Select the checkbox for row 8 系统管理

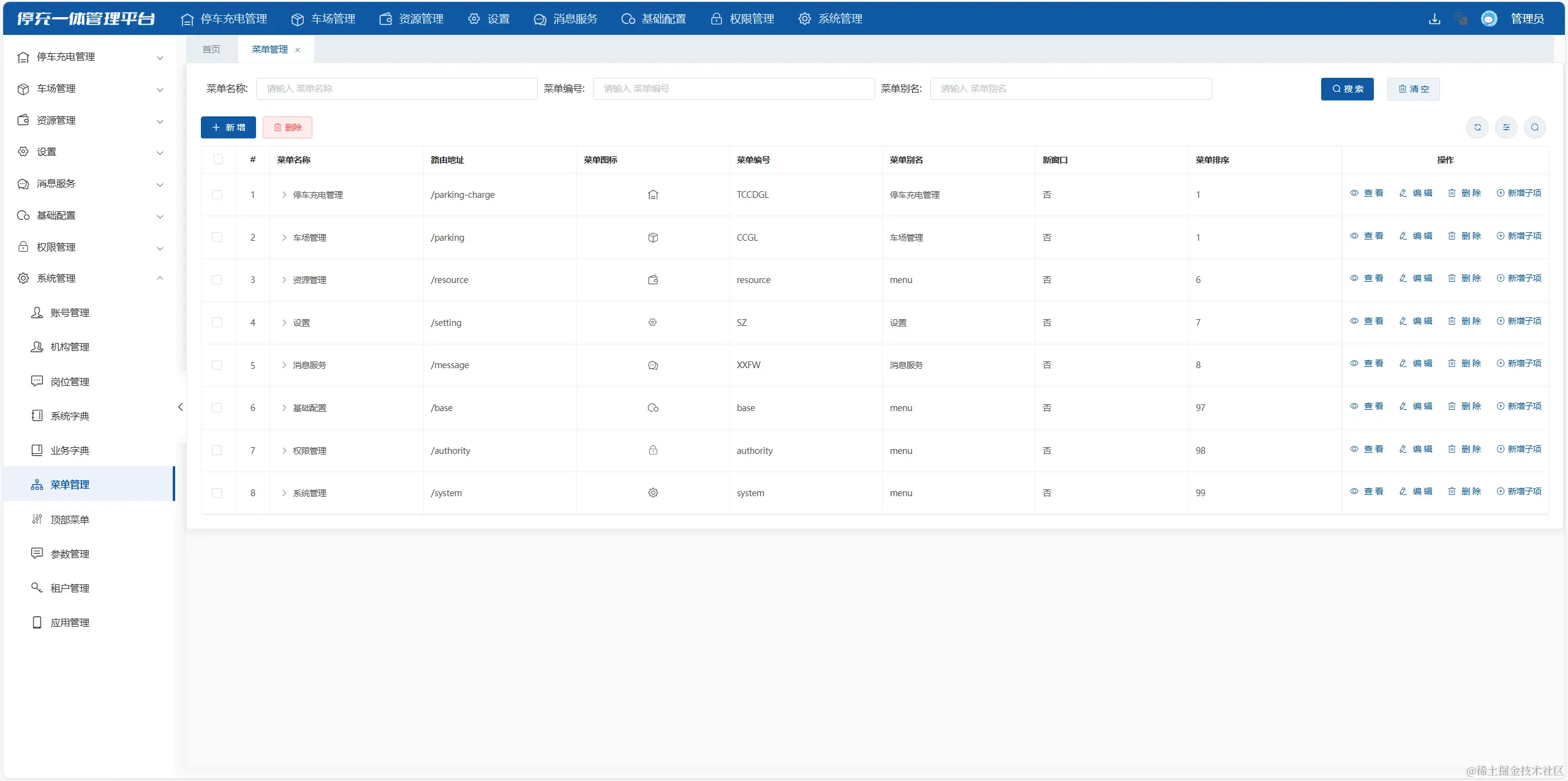click(217, 492)
